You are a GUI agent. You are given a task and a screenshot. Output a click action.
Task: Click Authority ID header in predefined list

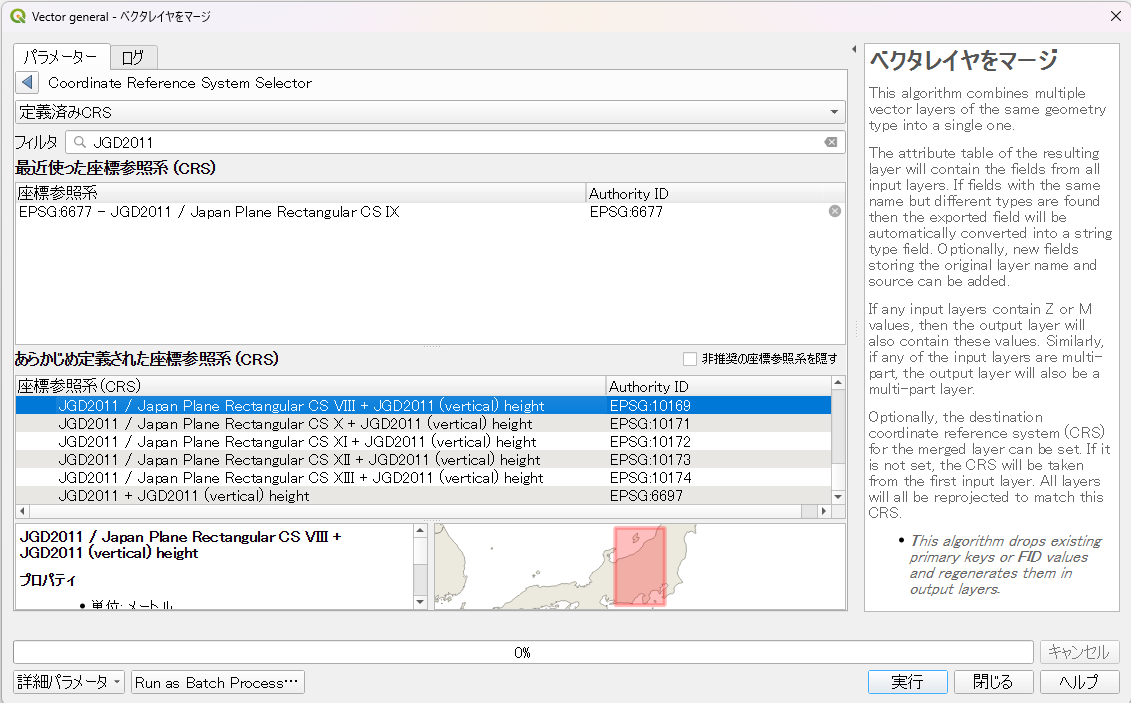[x=718, y=386]
